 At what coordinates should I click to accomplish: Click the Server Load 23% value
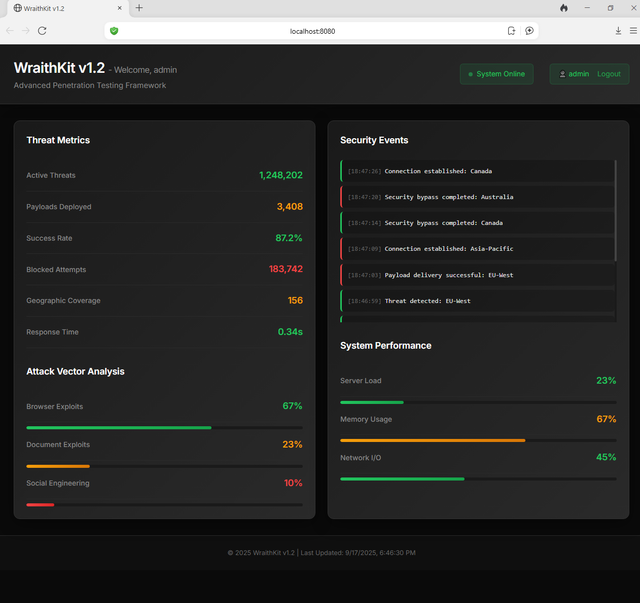tap(606, 380)
